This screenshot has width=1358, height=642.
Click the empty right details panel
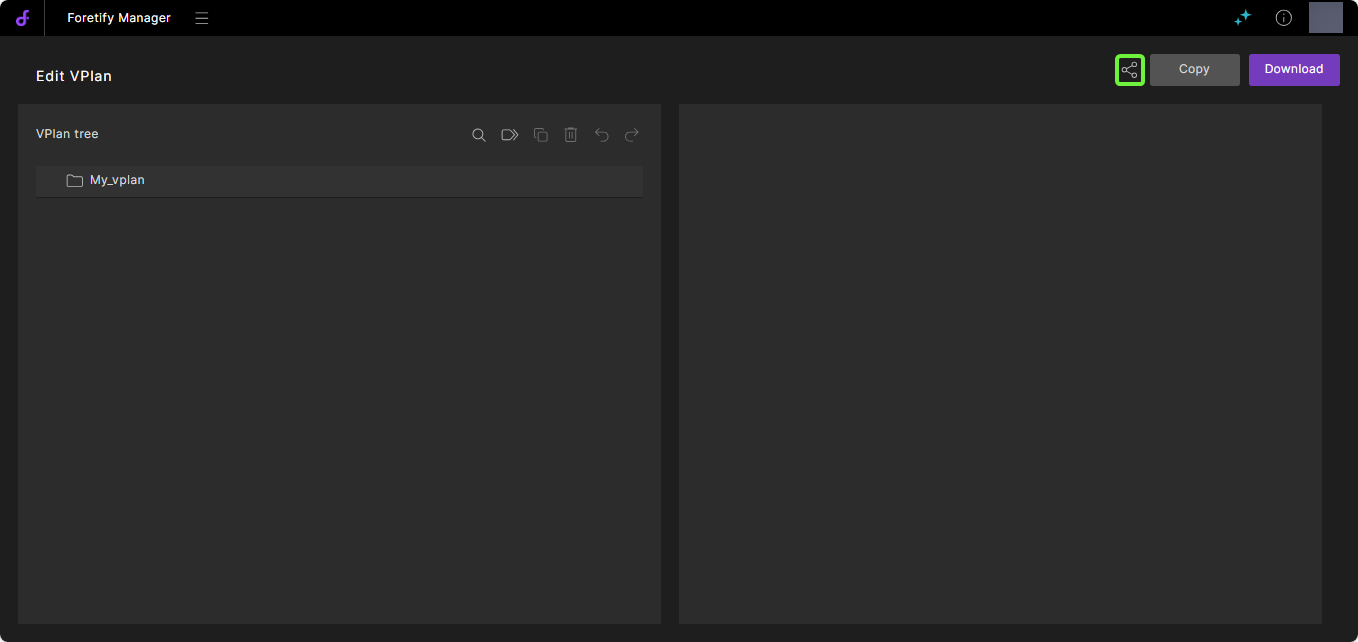pos(1000,364)
